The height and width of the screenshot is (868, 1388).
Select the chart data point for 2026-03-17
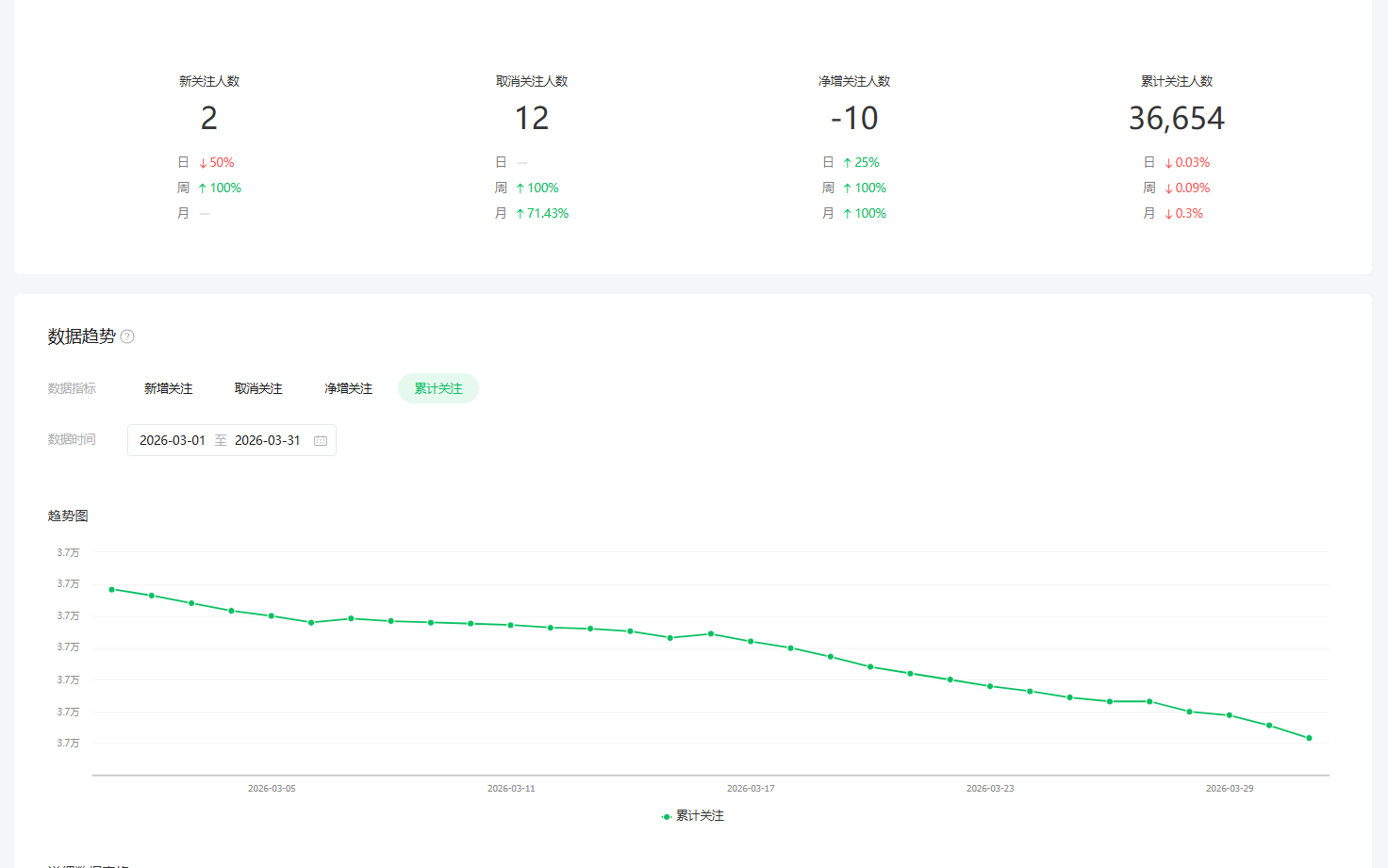[751, 642]
